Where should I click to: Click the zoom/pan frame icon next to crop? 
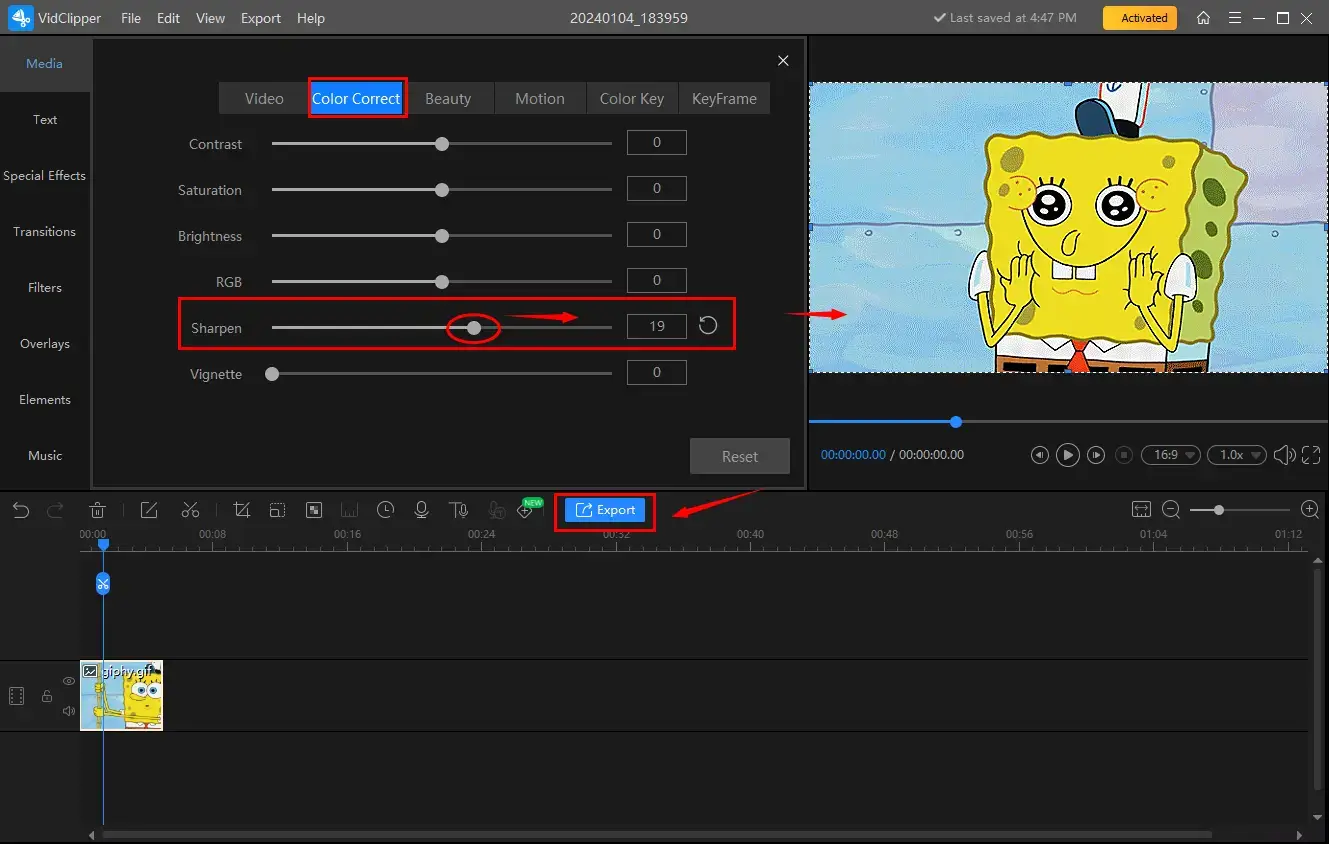pos(277,510)
